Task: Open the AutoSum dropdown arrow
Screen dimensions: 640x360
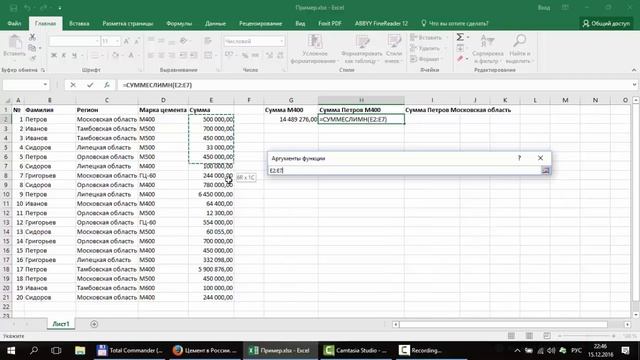Action: pyautogui.click(x=468, y=37)
